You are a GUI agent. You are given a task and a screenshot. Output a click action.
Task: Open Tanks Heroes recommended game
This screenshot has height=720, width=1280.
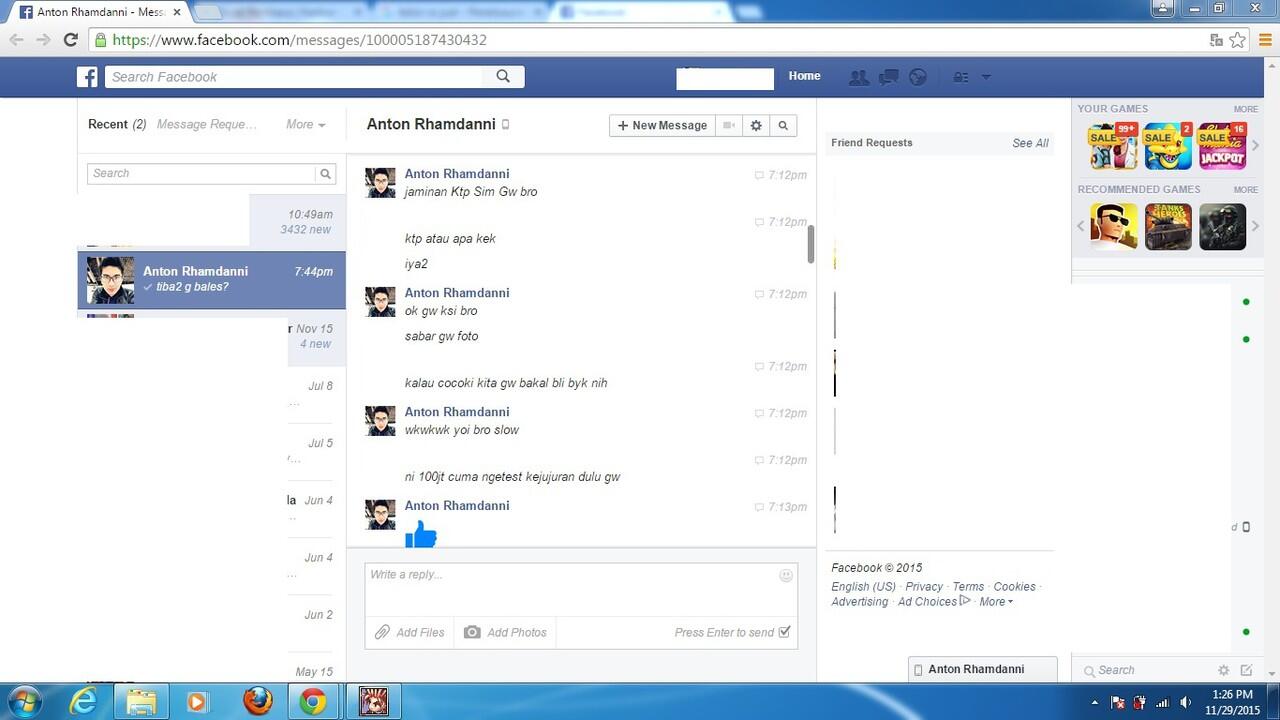coord(1168,227)
